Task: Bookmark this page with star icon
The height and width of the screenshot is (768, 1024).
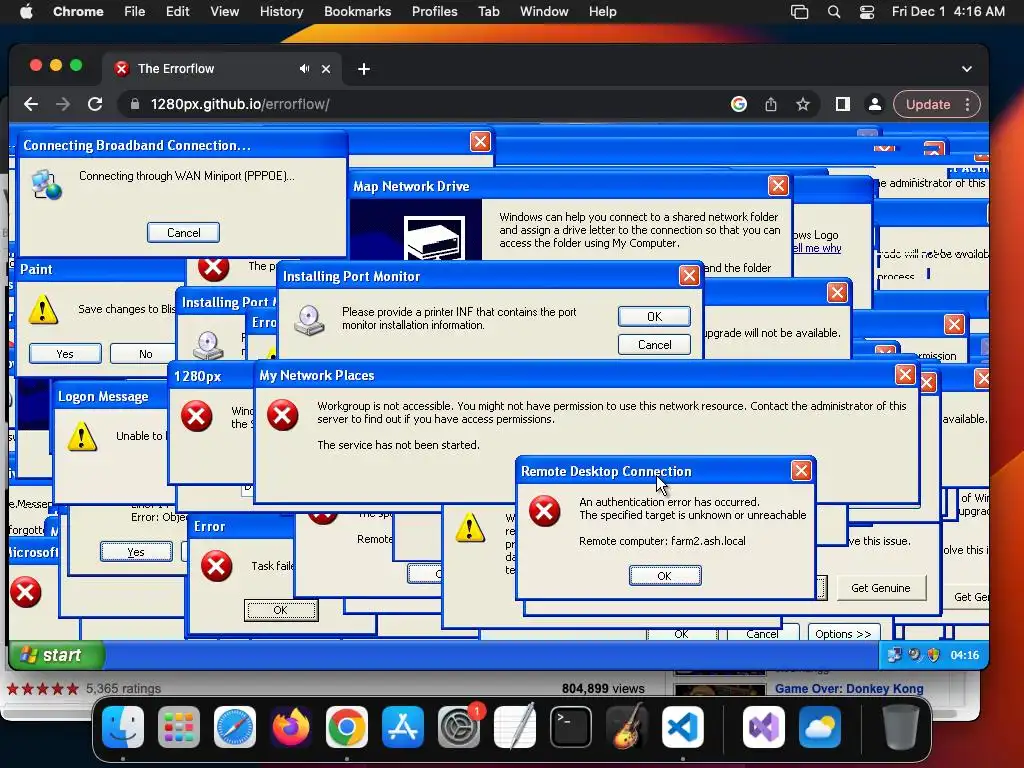Action: point(803,104)
